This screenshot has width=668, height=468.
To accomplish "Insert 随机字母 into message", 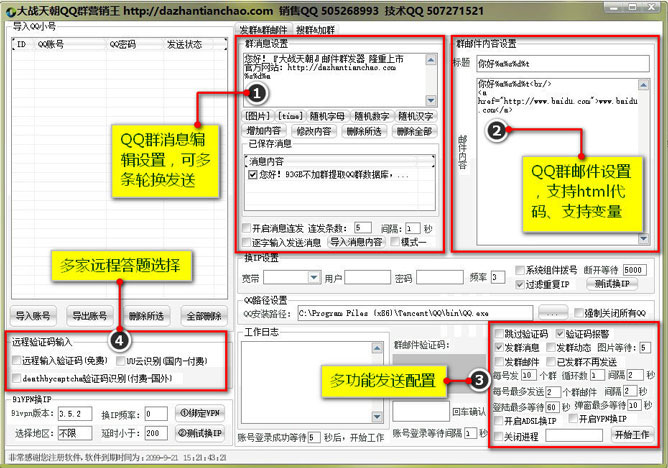I will [x=327, y=116].
